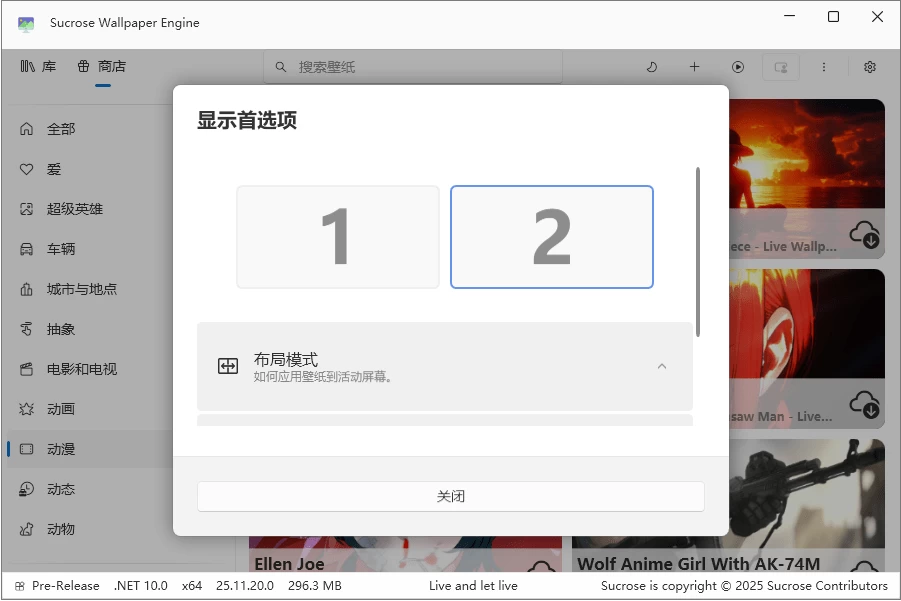
Task: Open Sucrose settings with the gear icon
Action: tap(869, 67)
